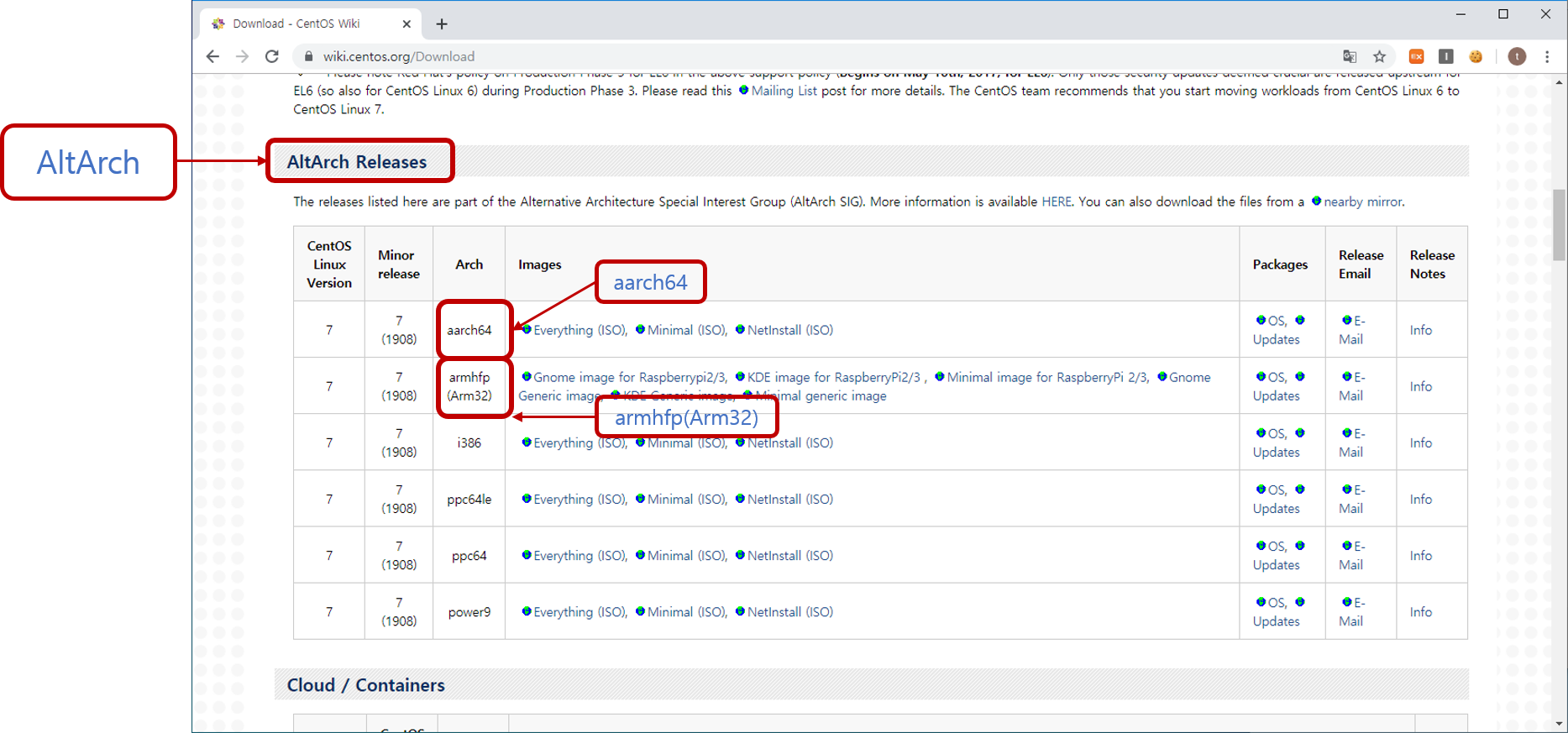Open Info release notes for armhfp
Viewport: 1568px width, 733px height.
pos(1421,386)
